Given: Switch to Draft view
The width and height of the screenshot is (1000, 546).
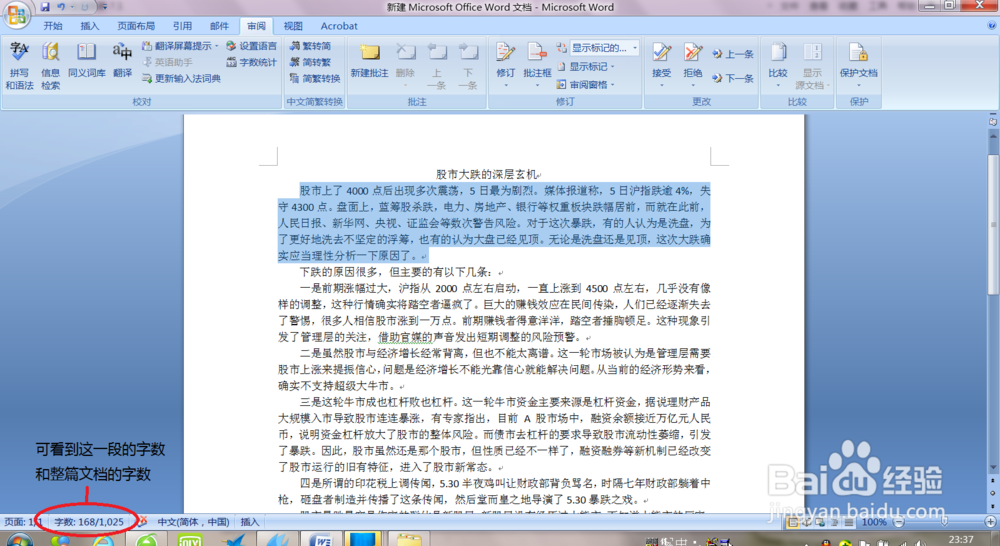Looking at the screenshot, I should click(848, 522).
